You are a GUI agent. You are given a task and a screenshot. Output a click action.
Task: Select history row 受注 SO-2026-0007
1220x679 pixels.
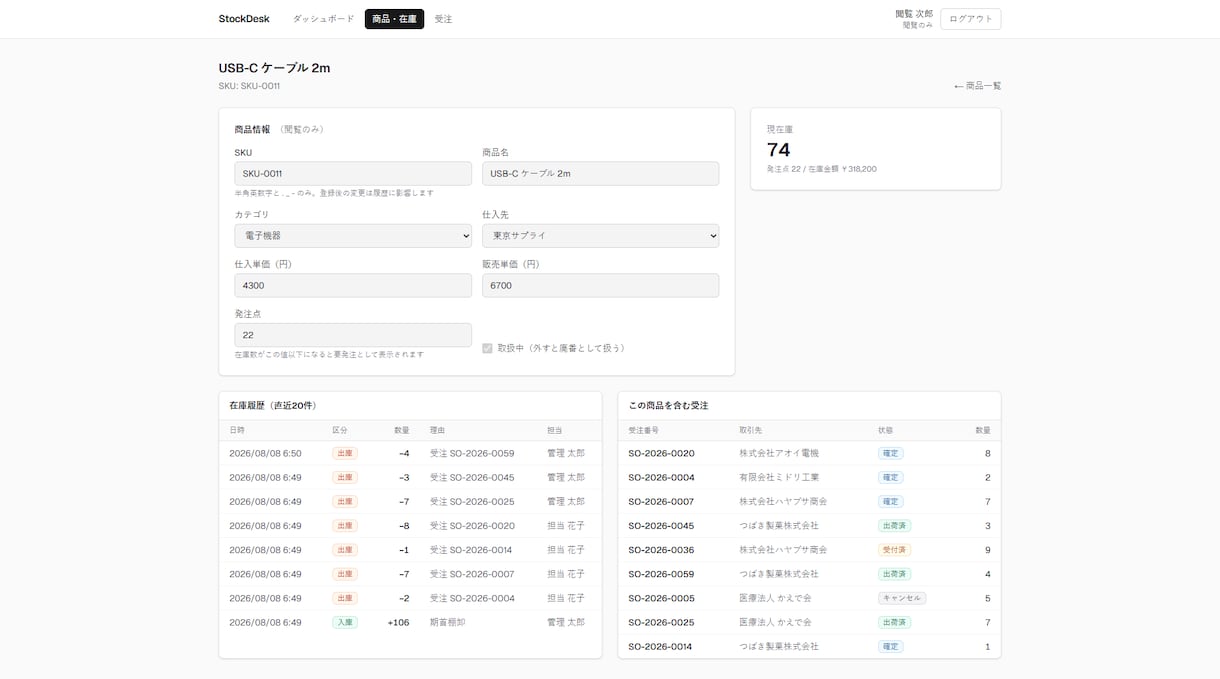[x=410, y=574]
